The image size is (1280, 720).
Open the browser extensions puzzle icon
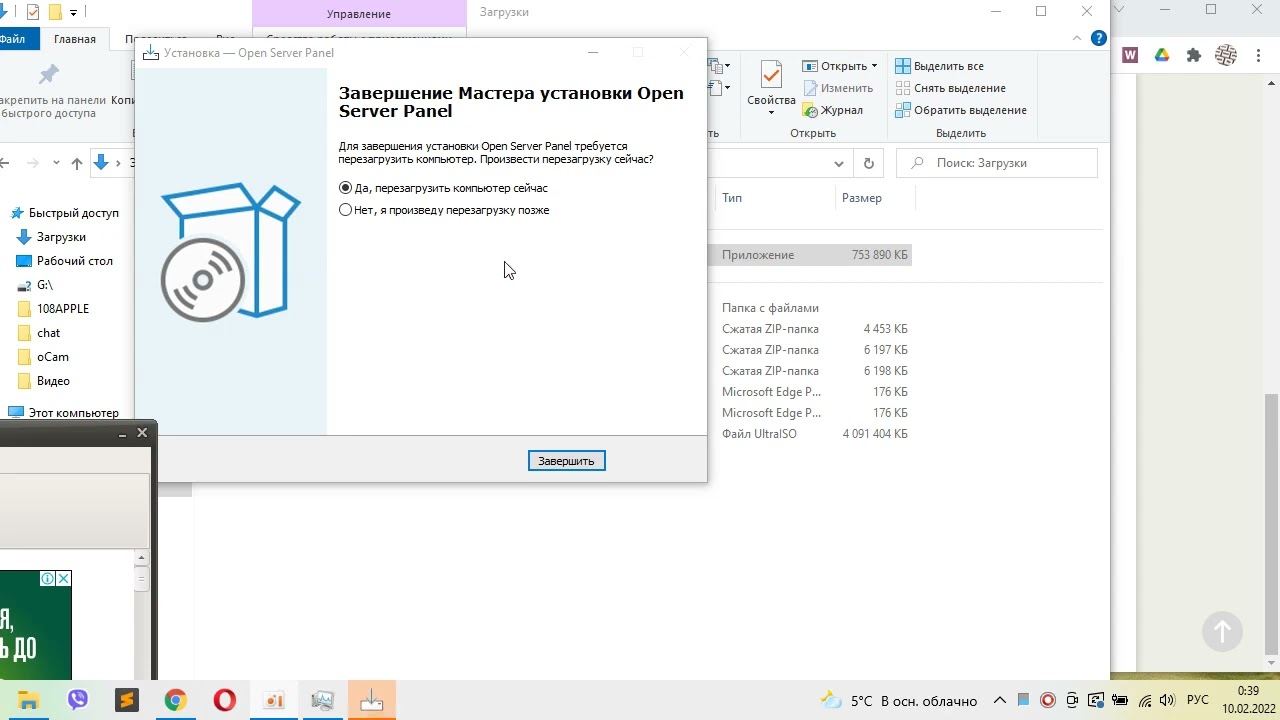(1193, 55)
